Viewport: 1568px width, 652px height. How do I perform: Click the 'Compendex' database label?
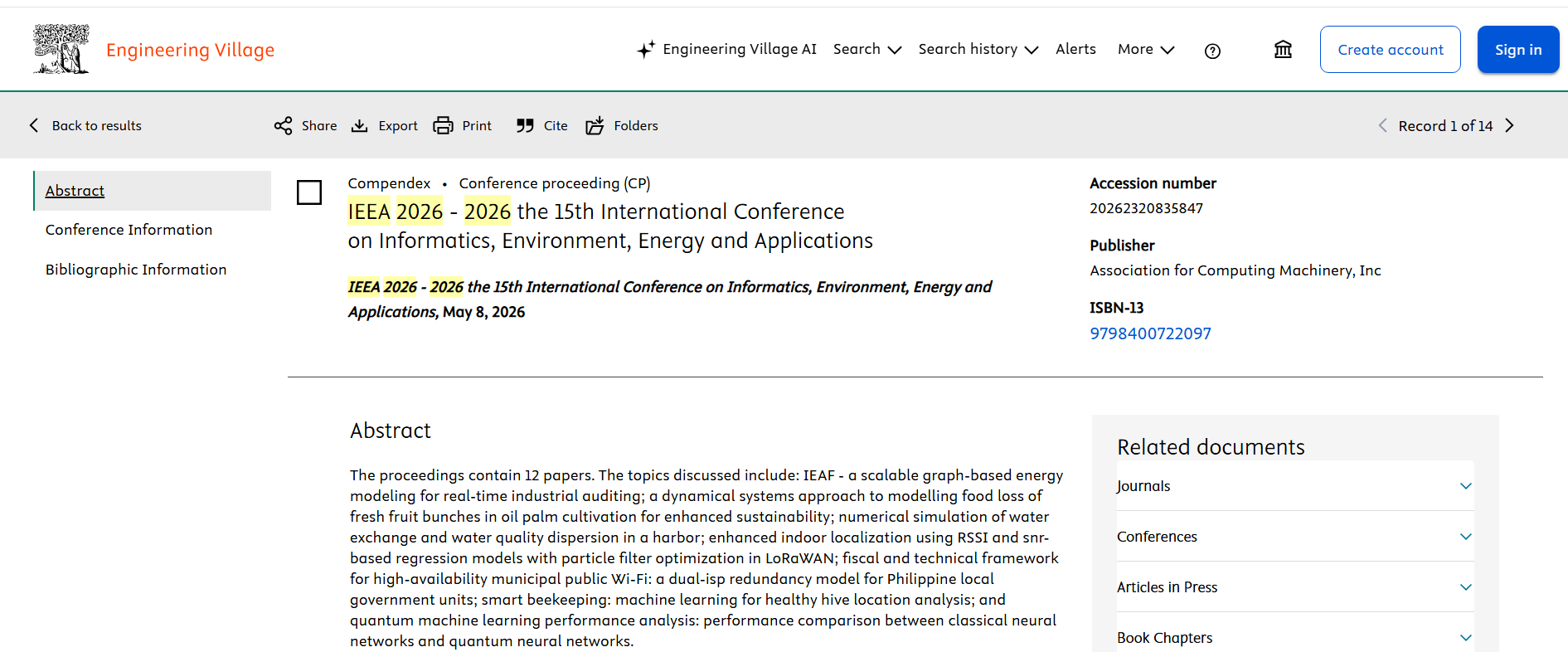click(x=389, y=183)
